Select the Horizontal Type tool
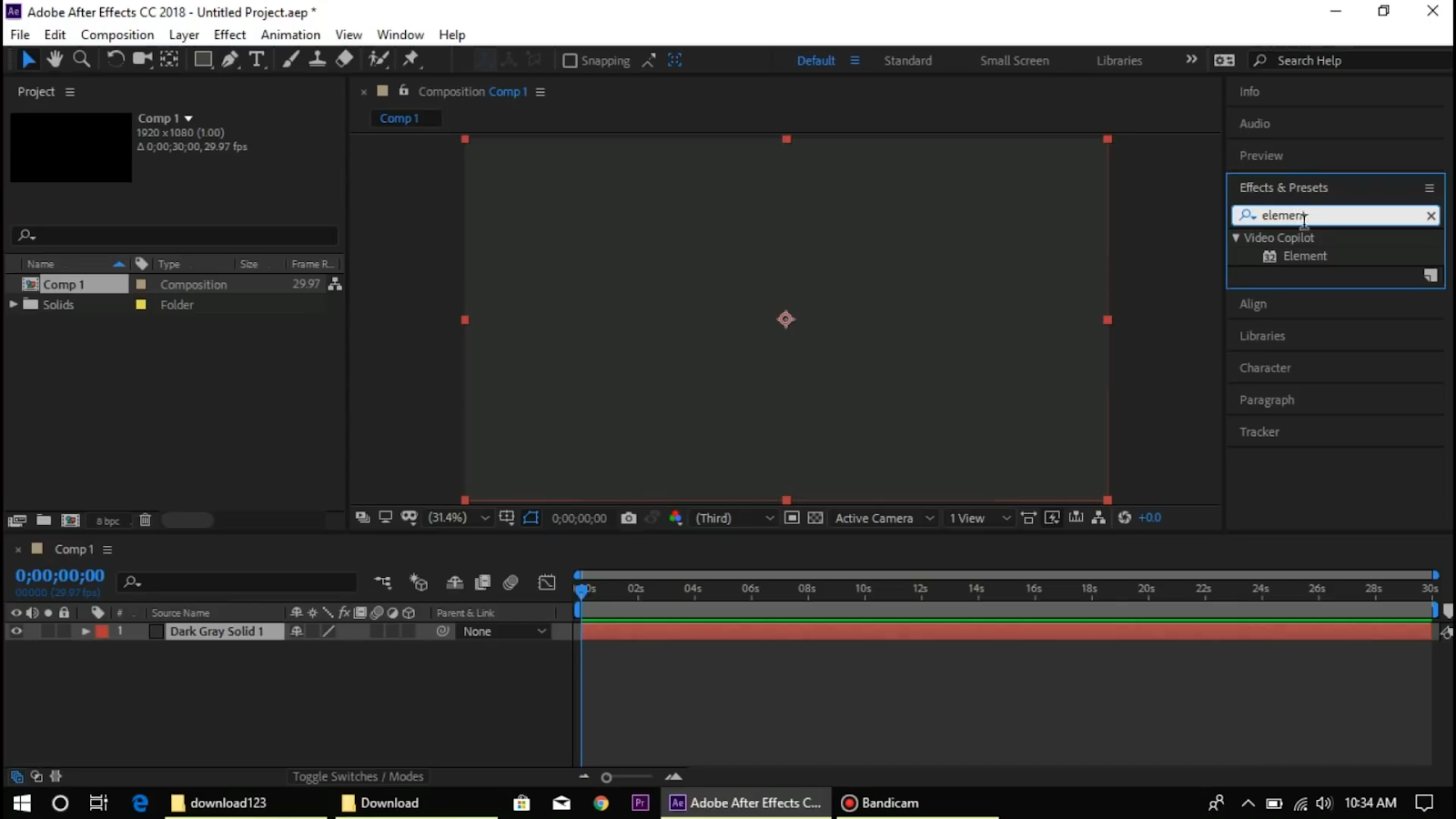Viewport: 1456px width, 819px height. coord(257,60)
